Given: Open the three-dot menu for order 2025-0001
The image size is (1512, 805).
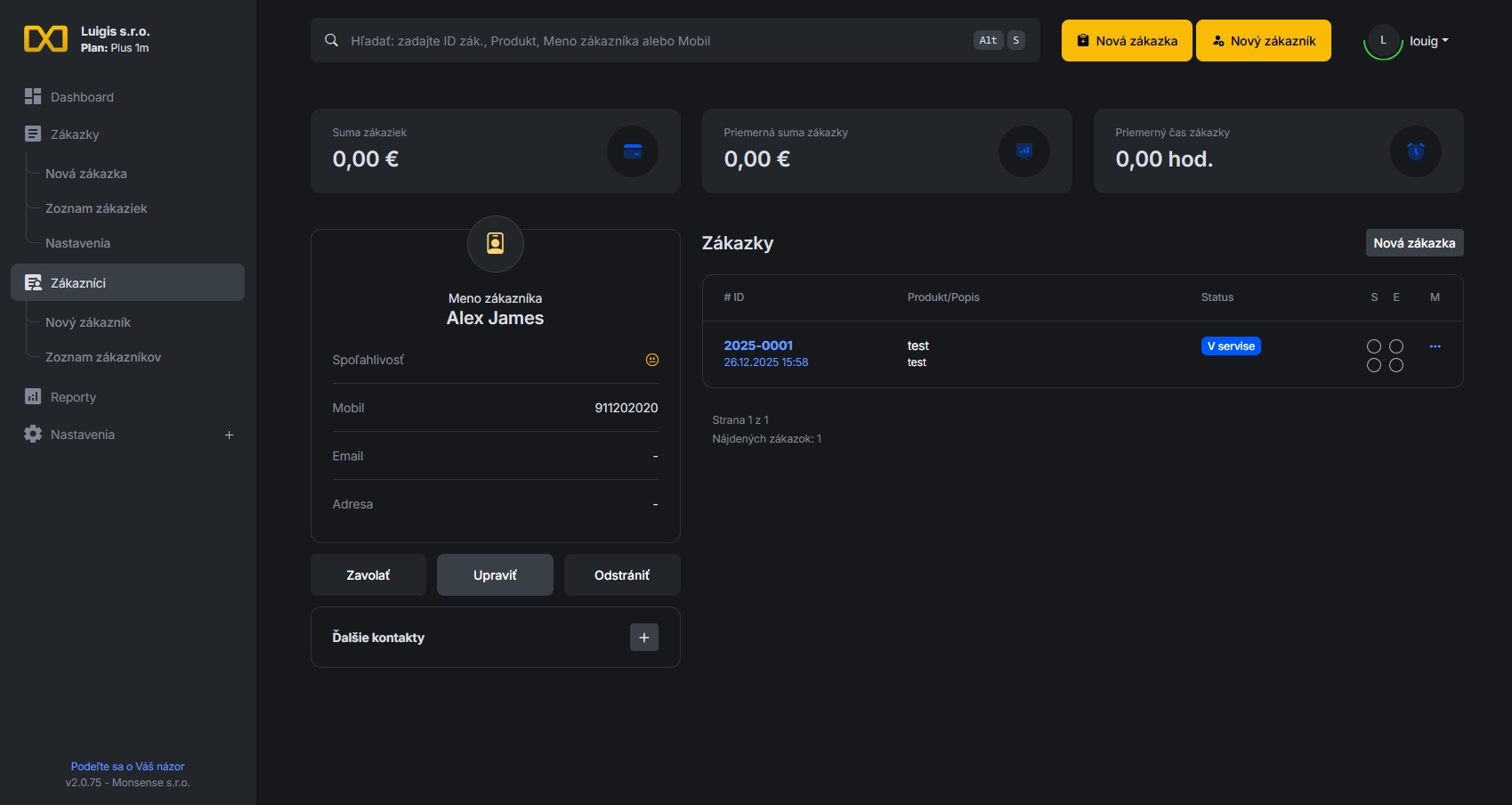Looking at the screenshot, I should 1435,346.
